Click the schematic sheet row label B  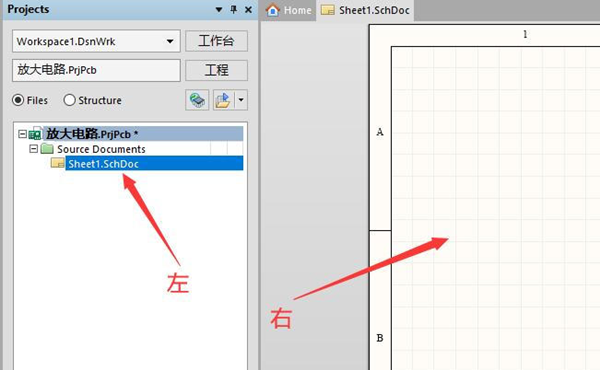[x=380, y=338]
